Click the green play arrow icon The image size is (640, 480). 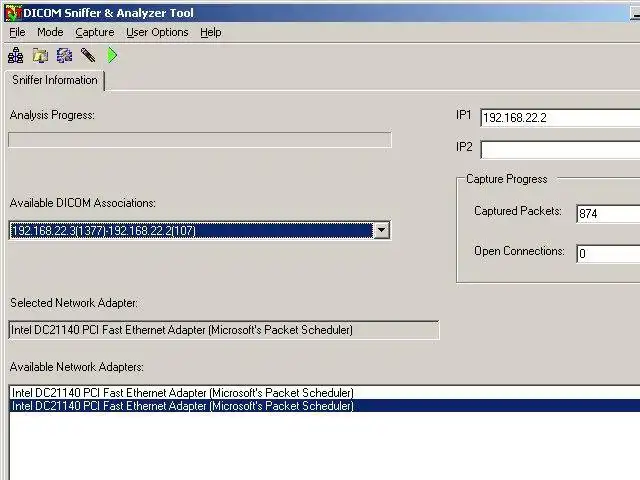pyautogui.click(x=112, y=55)
